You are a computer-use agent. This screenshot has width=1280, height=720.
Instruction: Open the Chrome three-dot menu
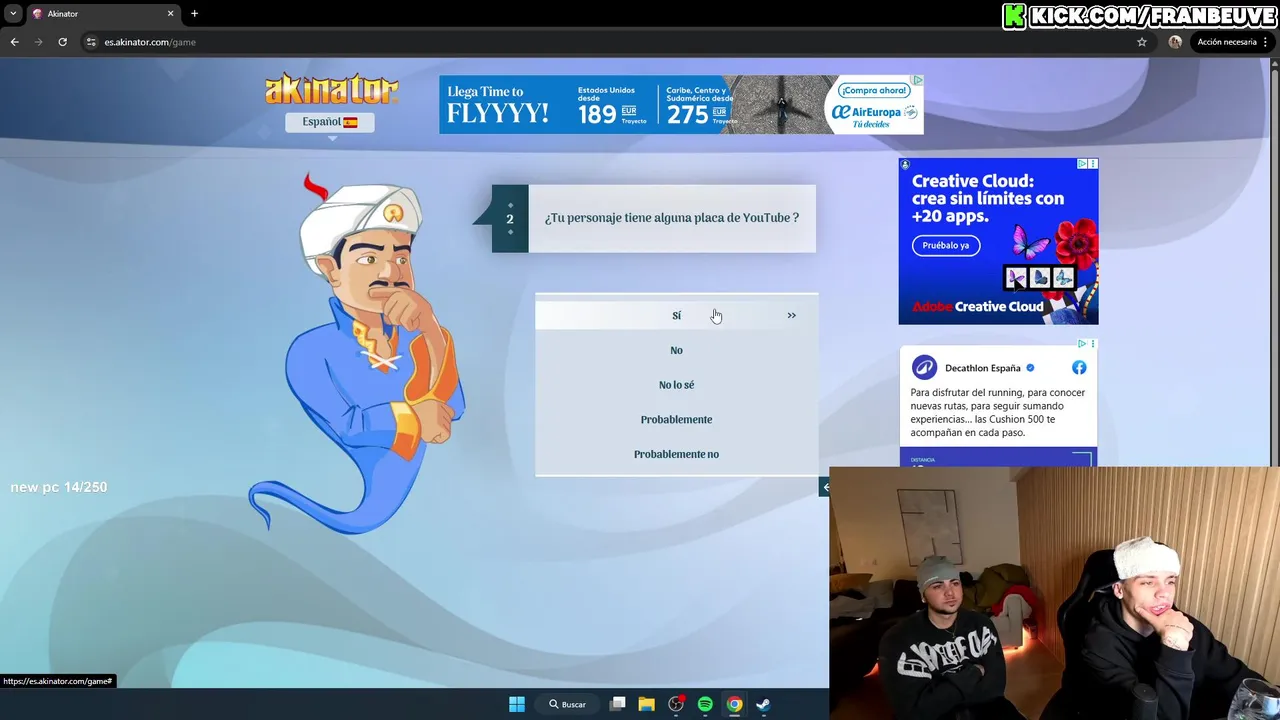(x=1265, y=42)
